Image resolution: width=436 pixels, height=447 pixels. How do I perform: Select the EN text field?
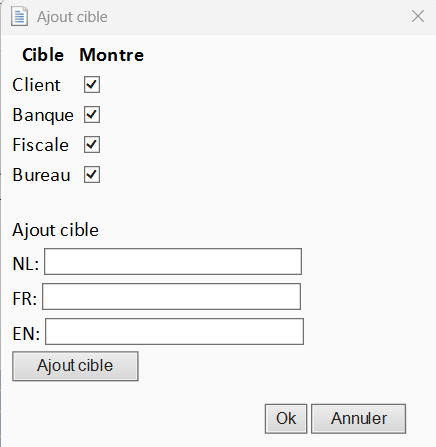(x=174, y=331)
